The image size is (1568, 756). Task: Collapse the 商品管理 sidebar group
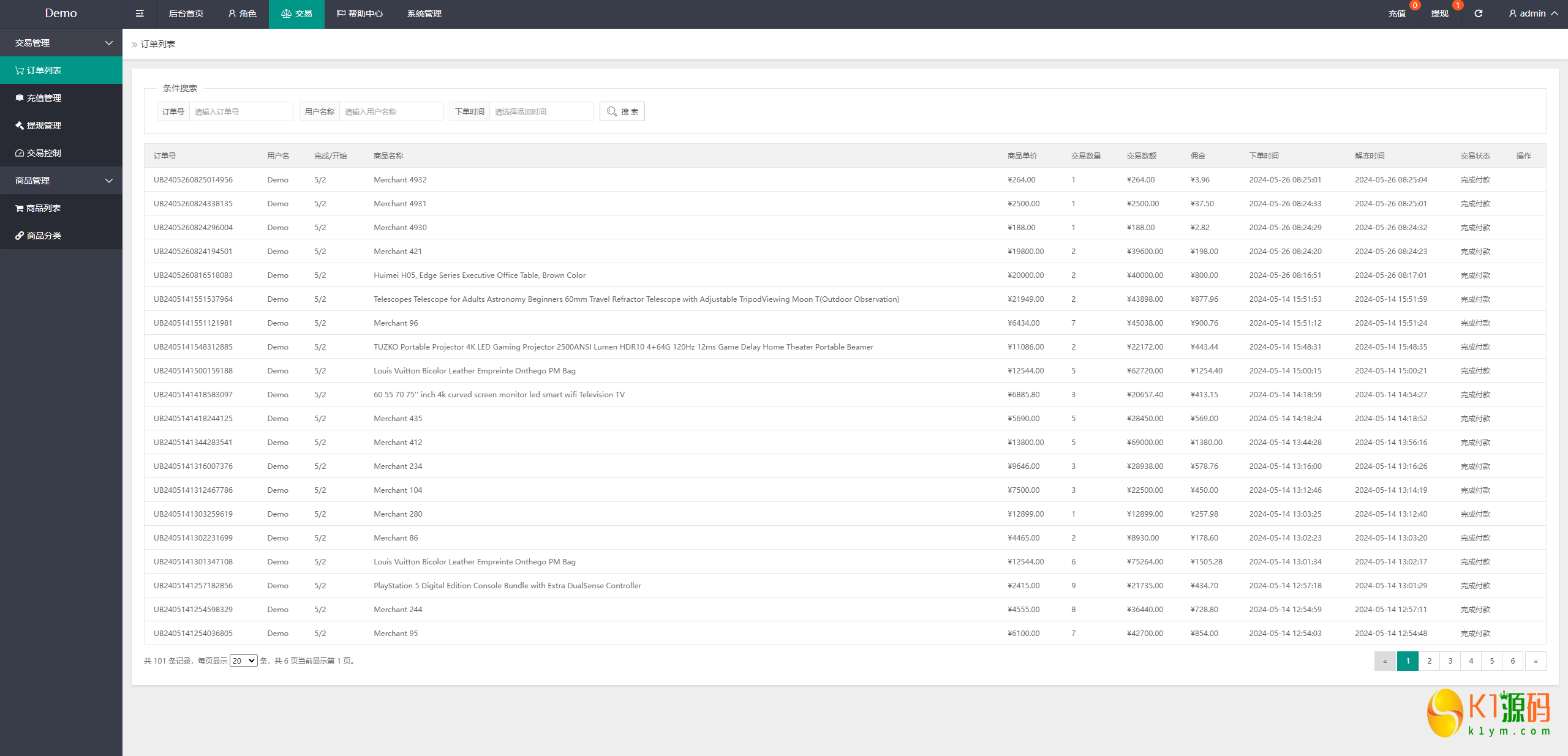[x=61, y=181]
